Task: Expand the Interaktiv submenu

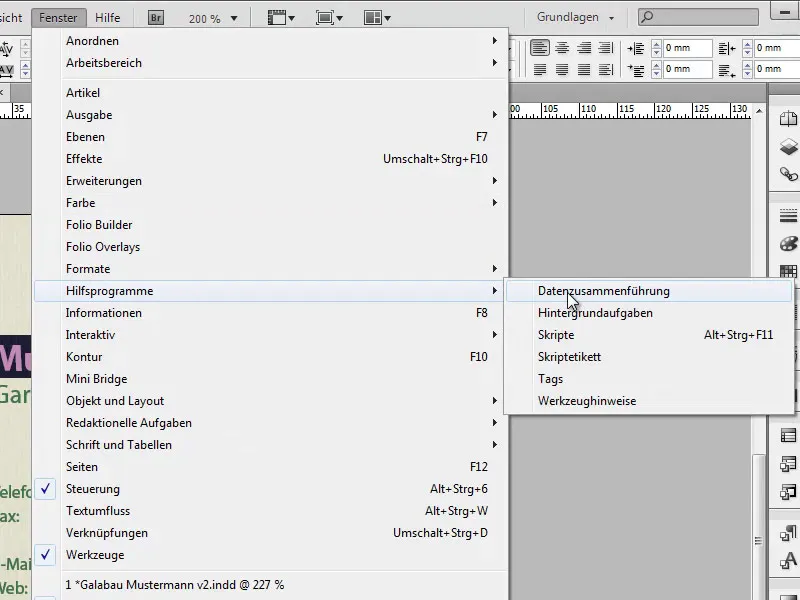Action: tap(271, 335)
